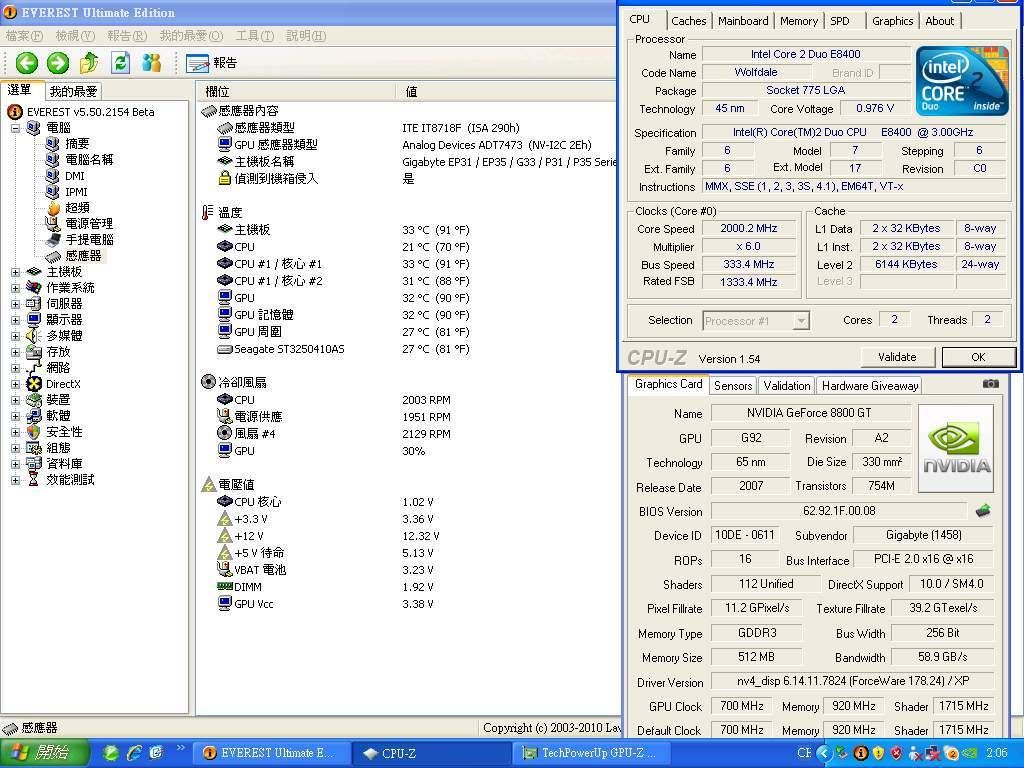Expand the 資料庫 tree node

[x=16, y=464]
